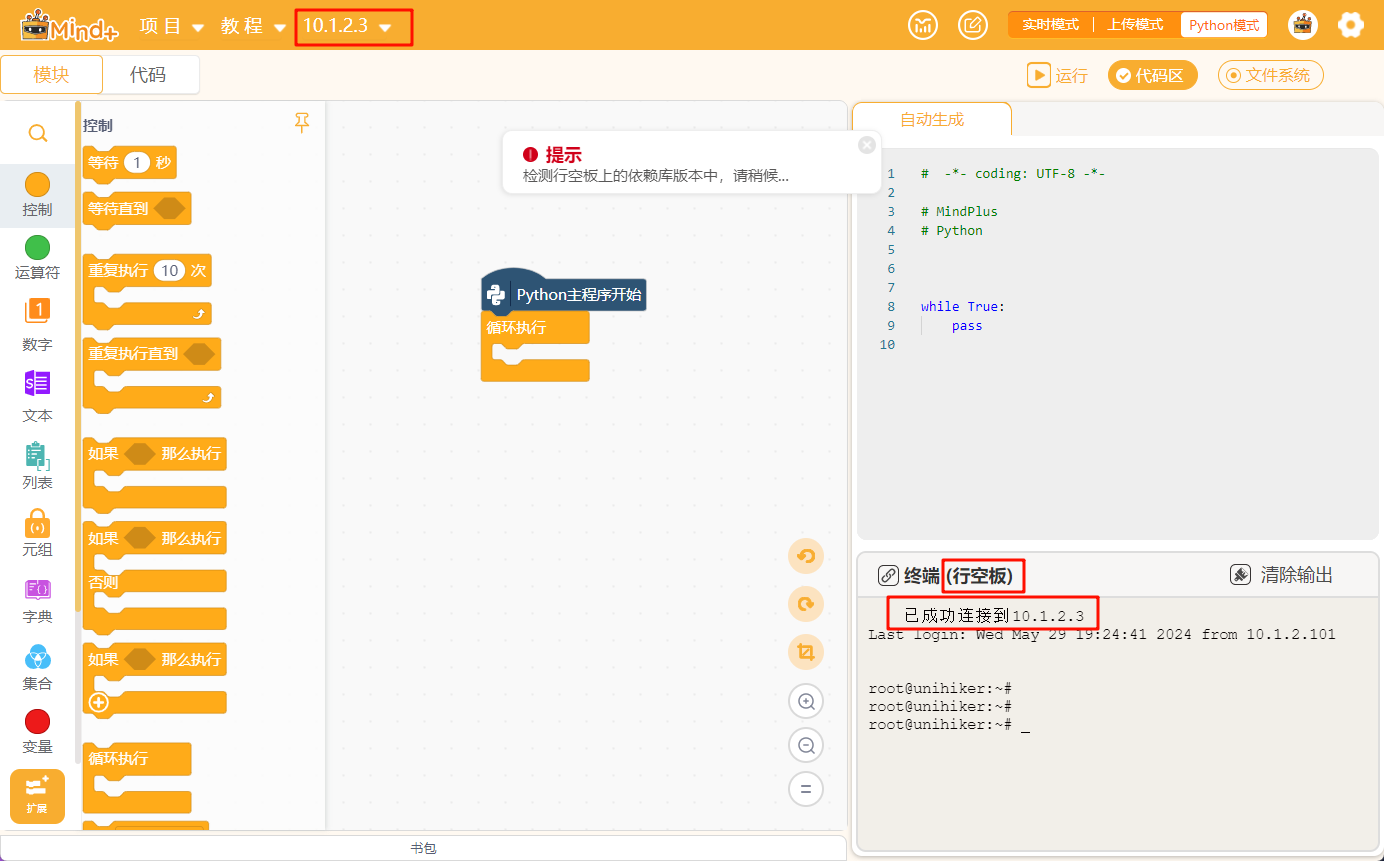Viewport: 1384px width, 861px height.
Task: Select the 自动生成 code tab
Action: [932, 119]
